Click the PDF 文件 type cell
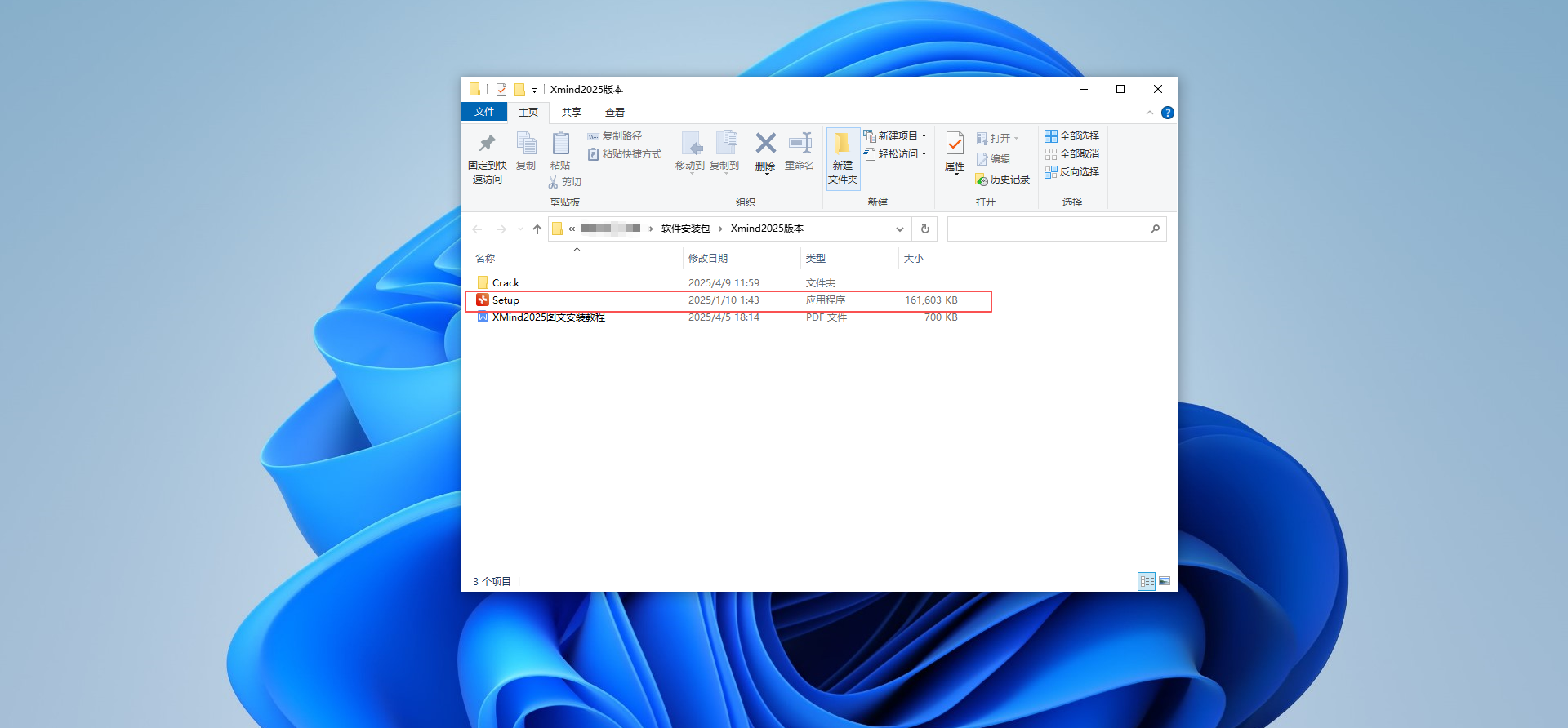1568x728 pixels. 826,317
